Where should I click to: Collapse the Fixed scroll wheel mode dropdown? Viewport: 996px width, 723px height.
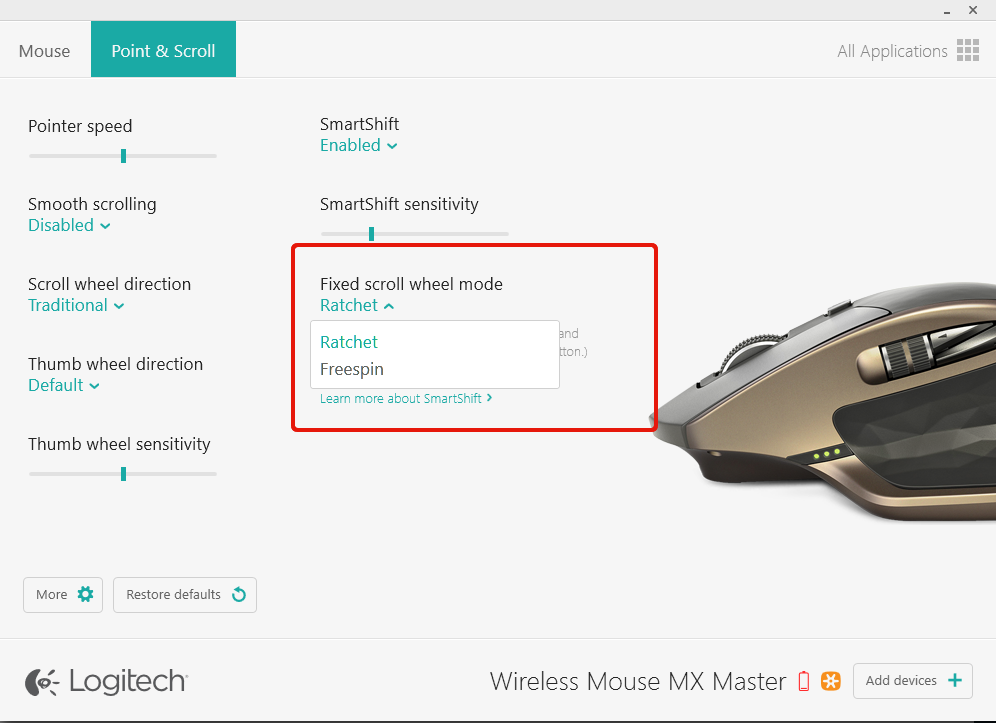pyautogui.click(x=357, y=306)
